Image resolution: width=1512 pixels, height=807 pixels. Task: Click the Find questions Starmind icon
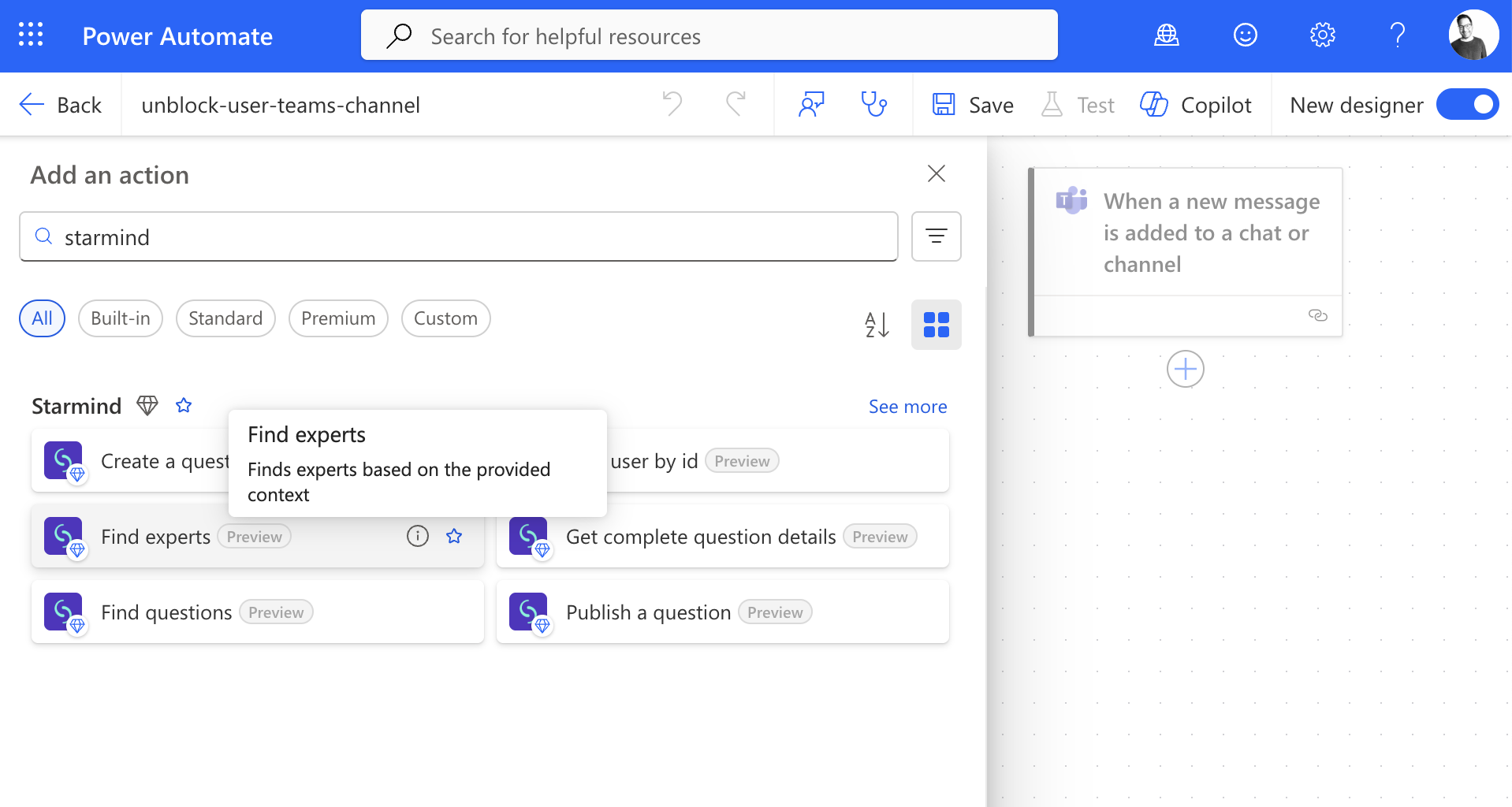pyautogui.click(x=64, y=612)
